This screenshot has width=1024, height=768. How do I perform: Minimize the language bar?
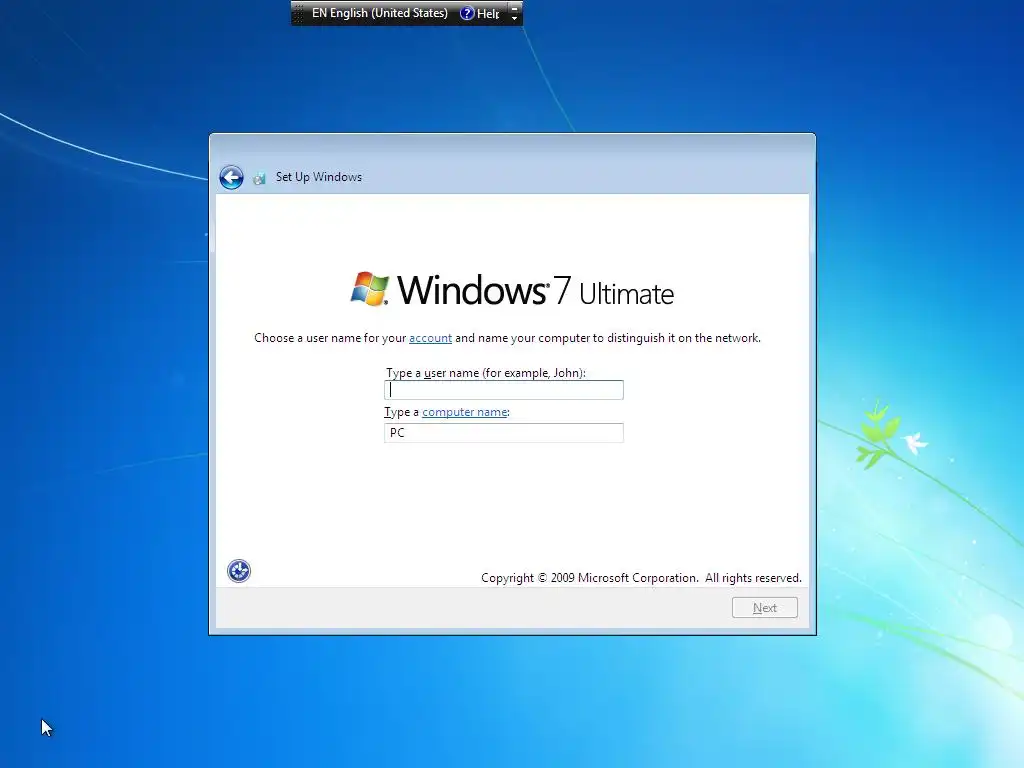point(515,8)
